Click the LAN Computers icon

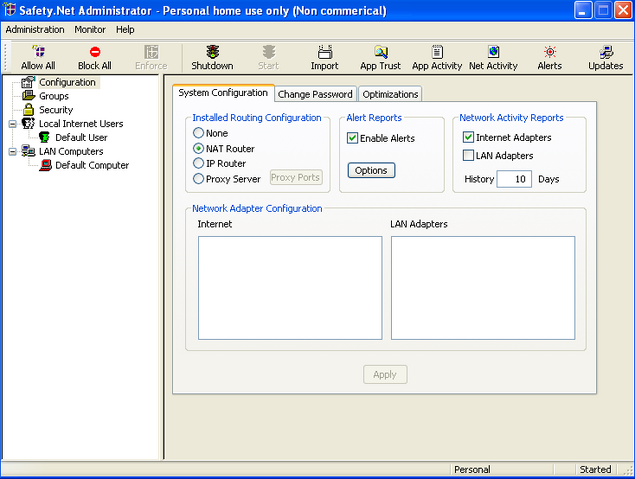pos(28,151)
